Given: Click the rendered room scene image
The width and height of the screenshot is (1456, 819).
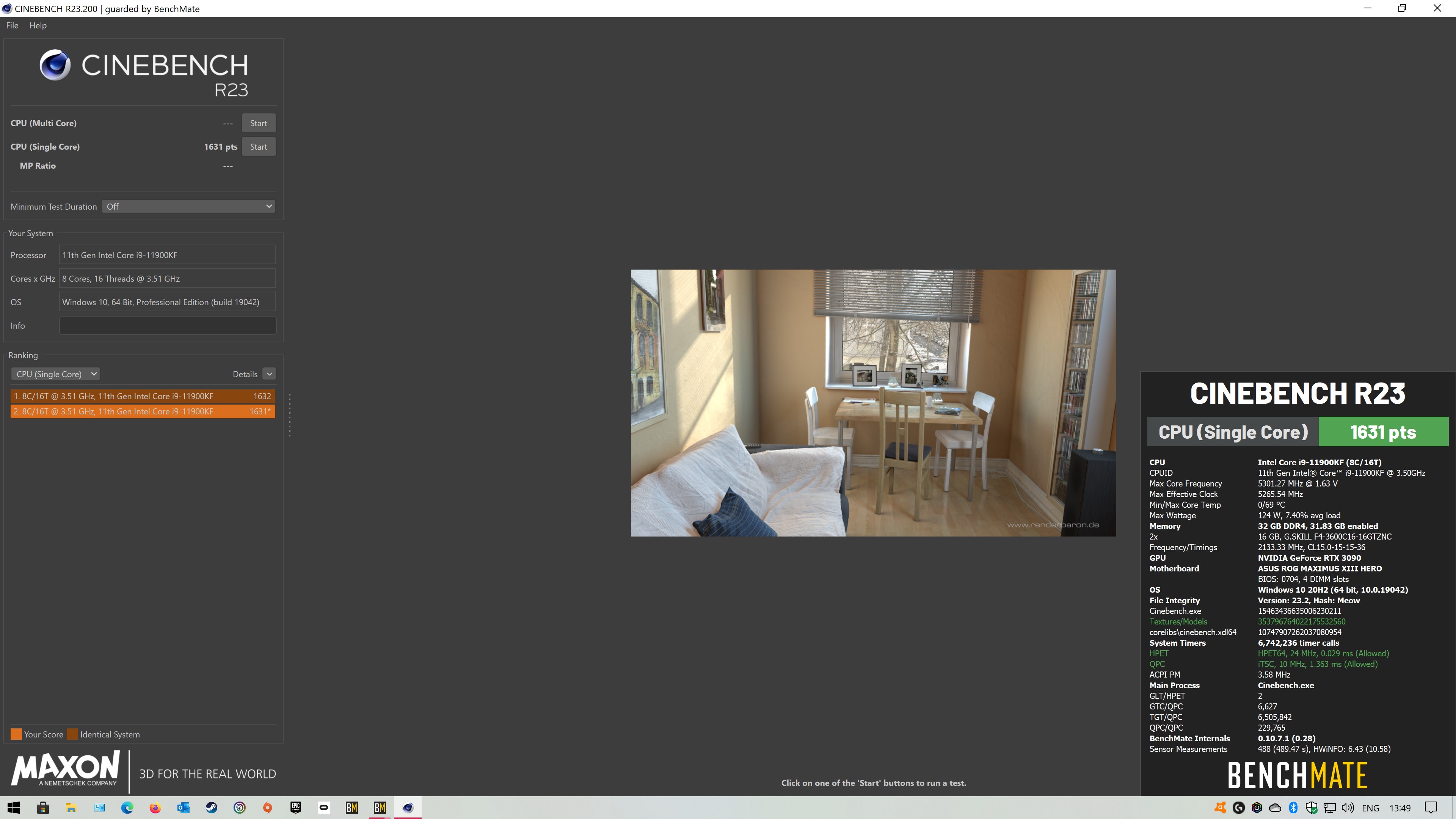Looking at the screenshot, I should pyautogui.click(x=873, y=403).
